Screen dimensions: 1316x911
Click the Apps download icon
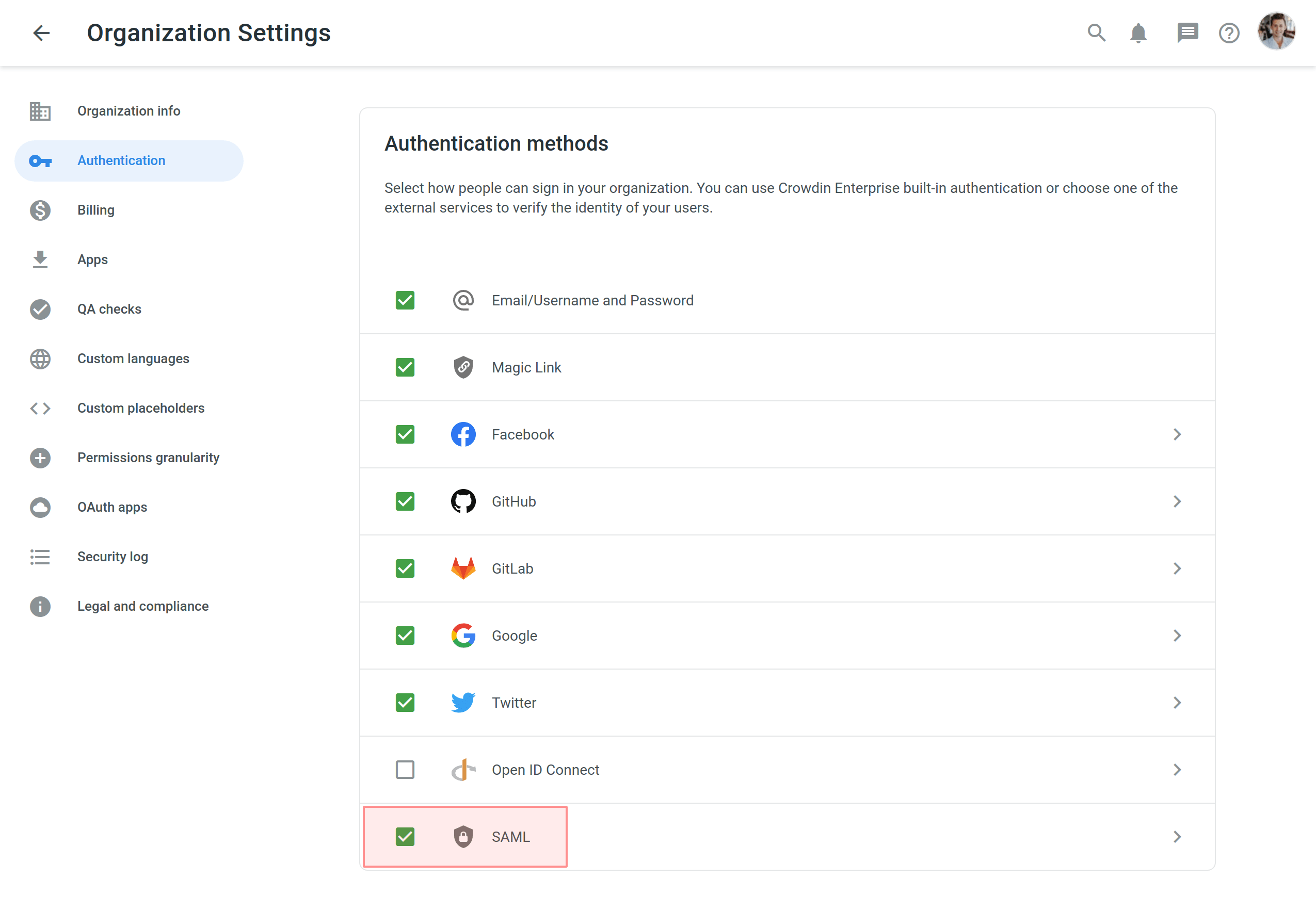tap(40, 259)
